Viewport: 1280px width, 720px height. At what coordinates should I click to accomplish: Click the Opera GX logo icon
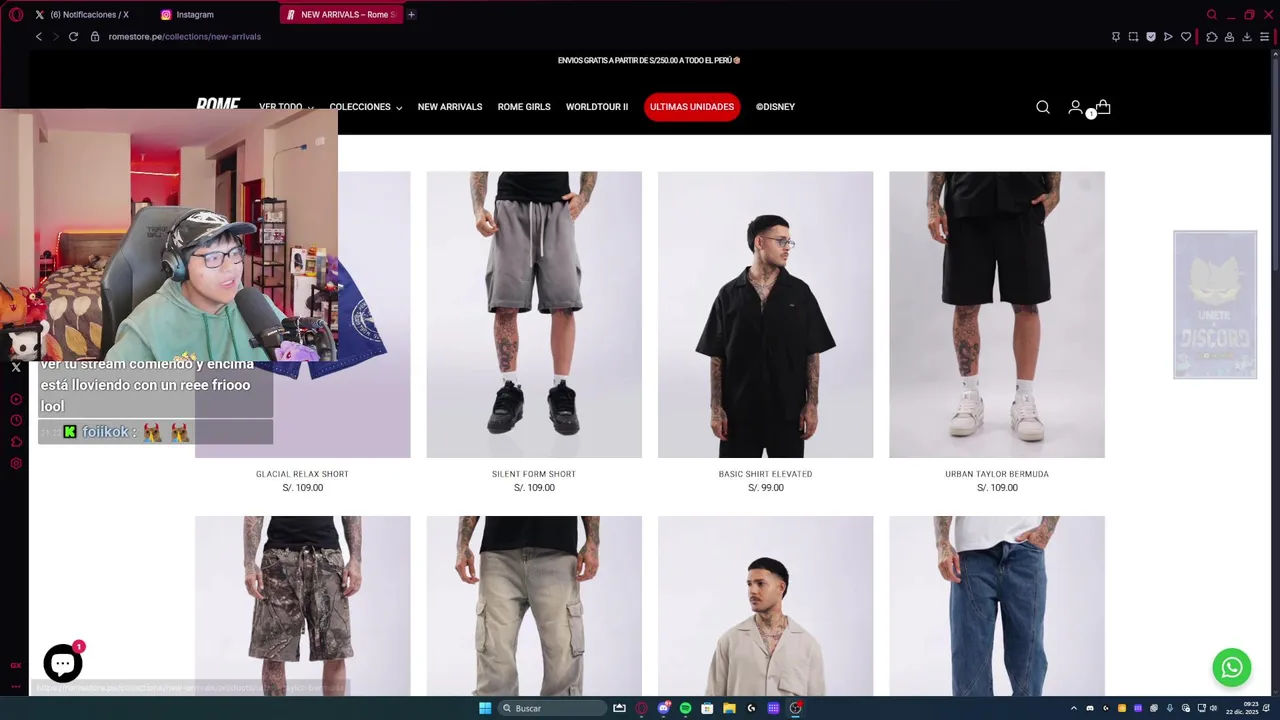(15, 14)
